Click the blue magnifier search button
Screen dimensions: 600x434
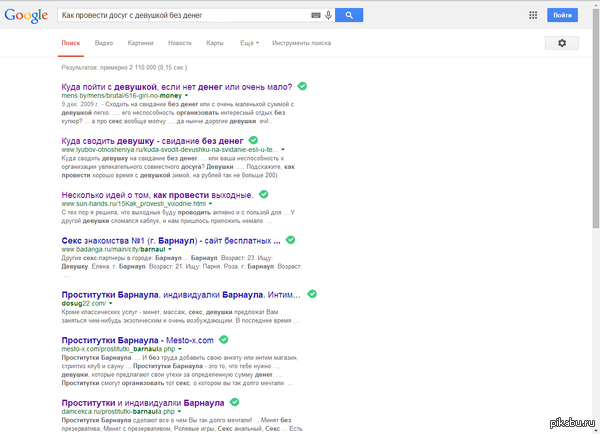pos(349,15)
